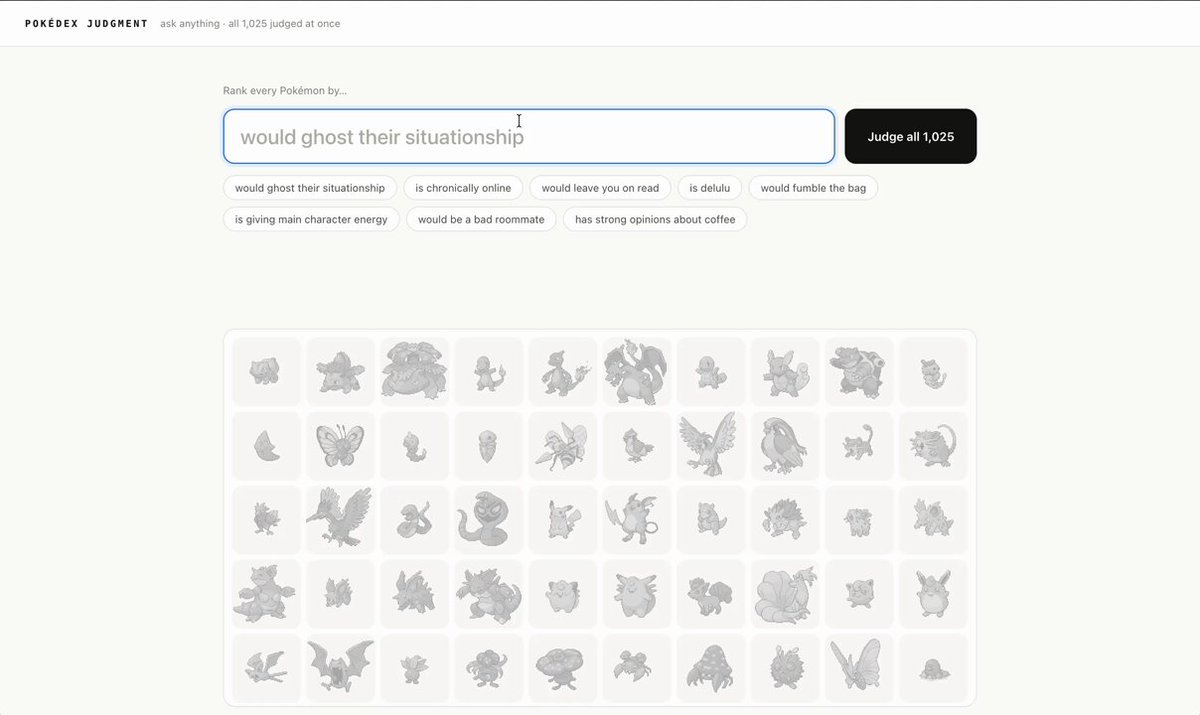1200x715 pixels.
Task: Click the Bulbasaur sprite in the grid
Action: tap(267, 372)
